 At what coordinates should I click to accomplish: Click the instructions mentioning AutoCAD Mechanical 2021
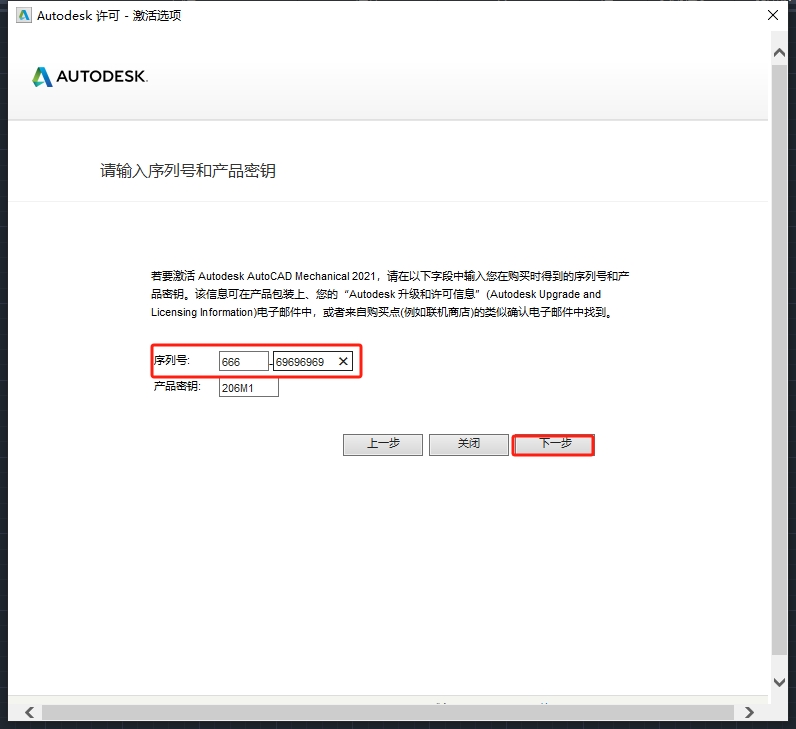point(390,294)
